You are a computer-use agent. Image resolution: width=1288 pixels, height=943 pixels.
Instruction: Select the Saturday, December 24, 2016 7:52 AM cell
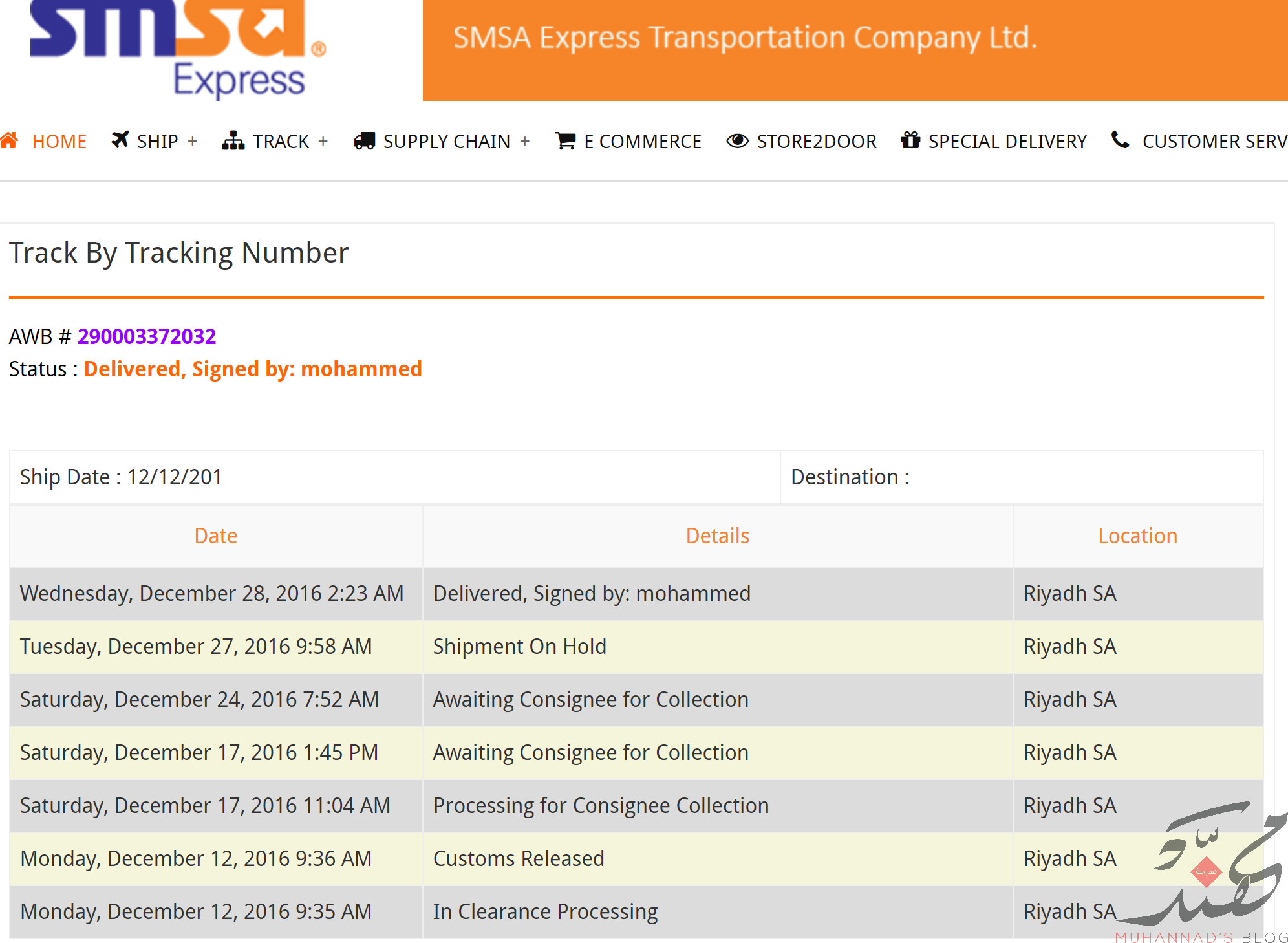pos(216,700)
